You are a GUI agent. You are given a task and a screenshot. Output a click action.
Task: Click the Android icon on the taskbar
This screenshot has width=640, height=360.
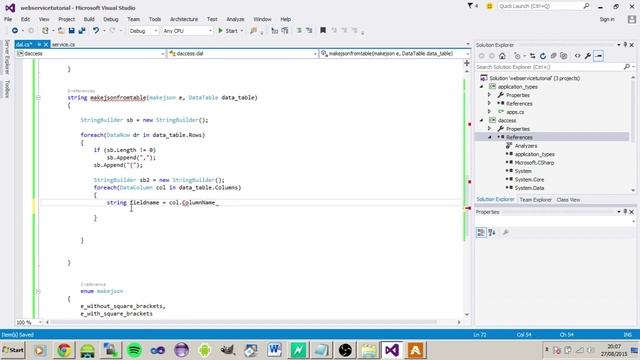204,350
